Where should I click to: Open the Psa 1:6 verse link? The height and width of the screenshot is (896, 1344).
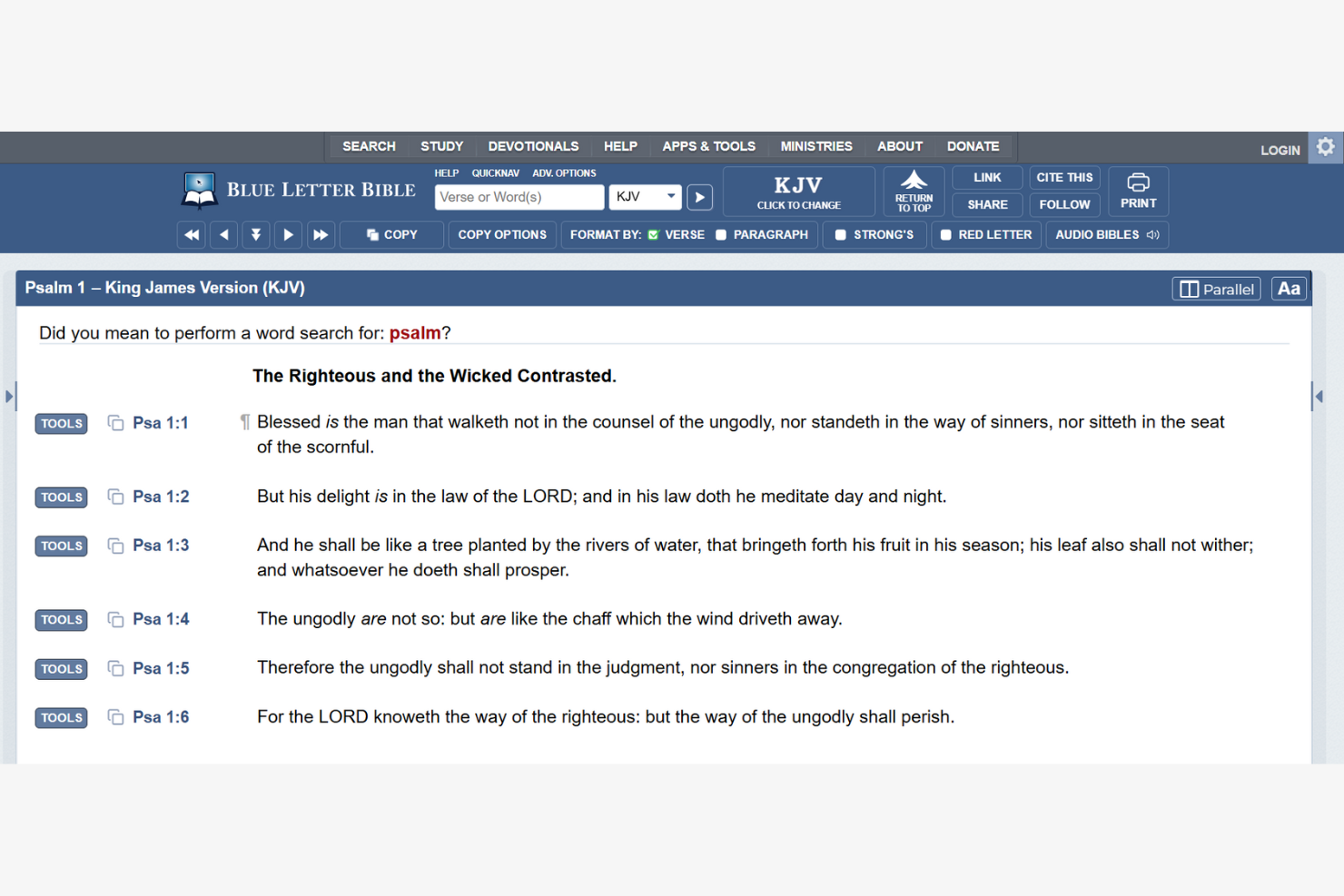[x=161, y=717]
